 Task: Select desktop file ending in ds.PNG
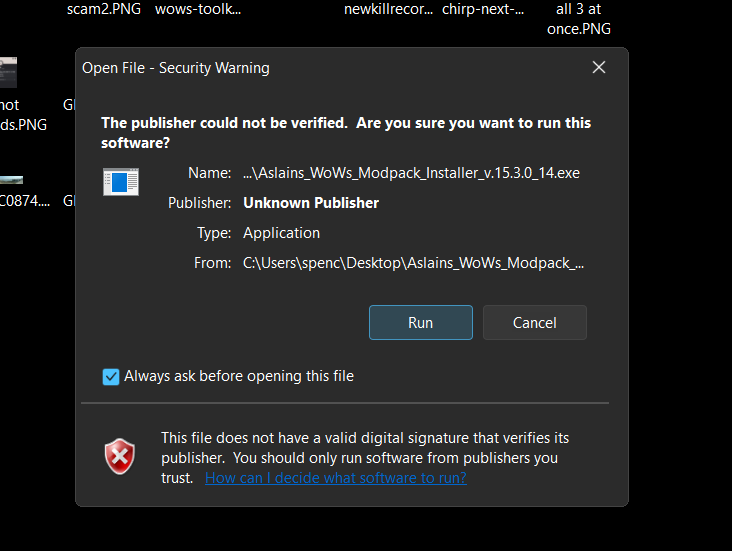[23, 115]
